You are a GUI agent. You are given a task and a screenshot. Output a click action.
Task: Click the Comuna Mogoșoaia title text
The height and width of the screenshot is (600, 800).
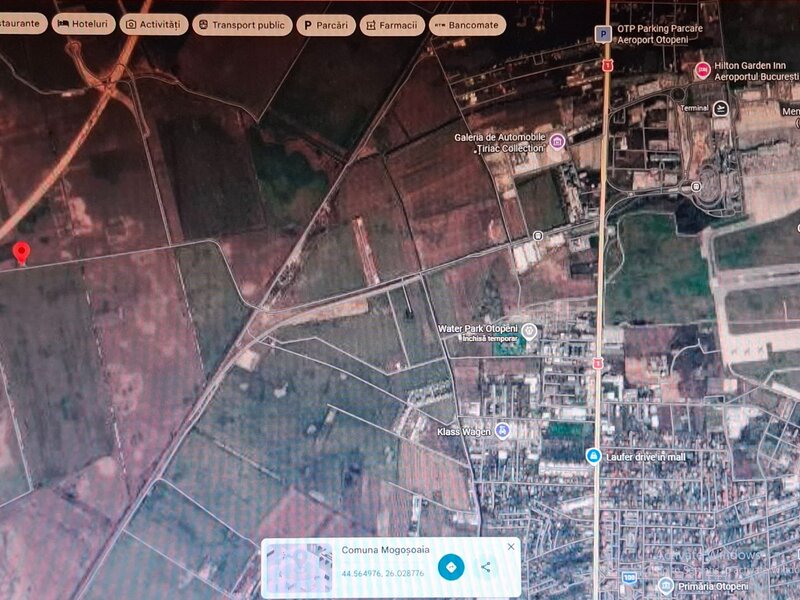385,550
